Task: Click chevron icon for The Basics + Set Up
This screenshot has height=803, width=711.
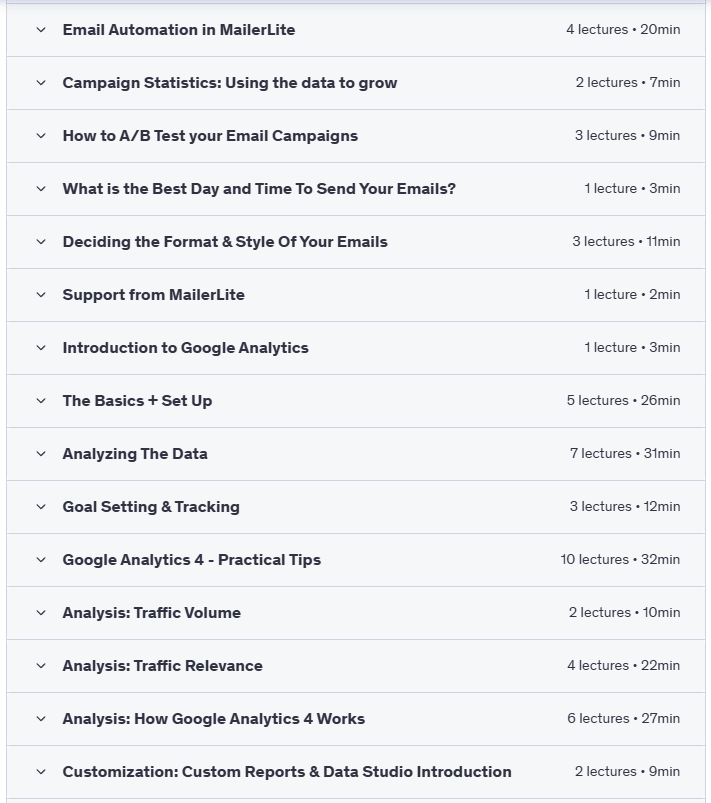Action: coord(41,401)
